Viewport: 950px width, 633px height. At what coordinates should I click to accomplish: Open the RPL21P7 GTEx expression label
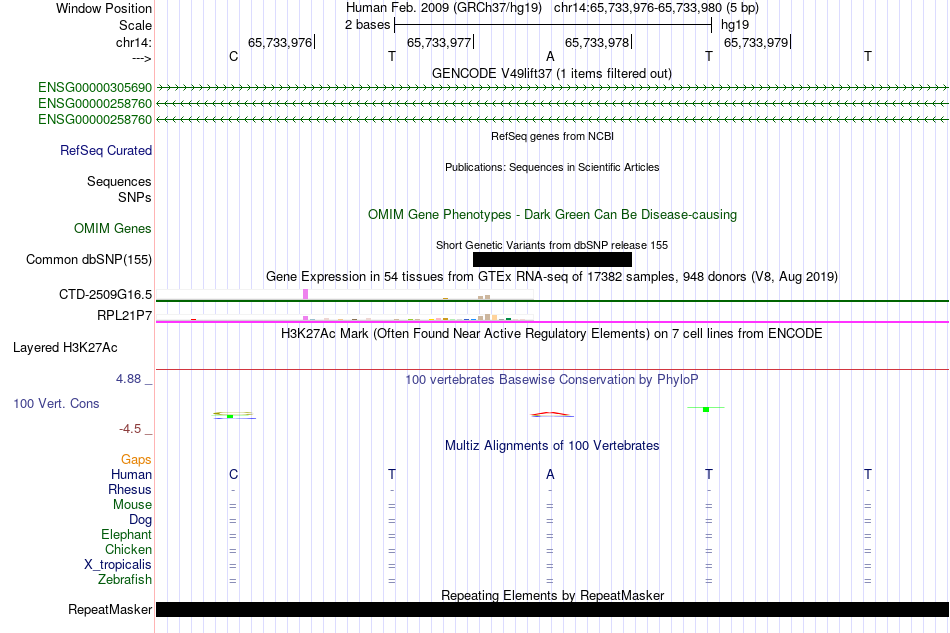(x=124, y=316)
